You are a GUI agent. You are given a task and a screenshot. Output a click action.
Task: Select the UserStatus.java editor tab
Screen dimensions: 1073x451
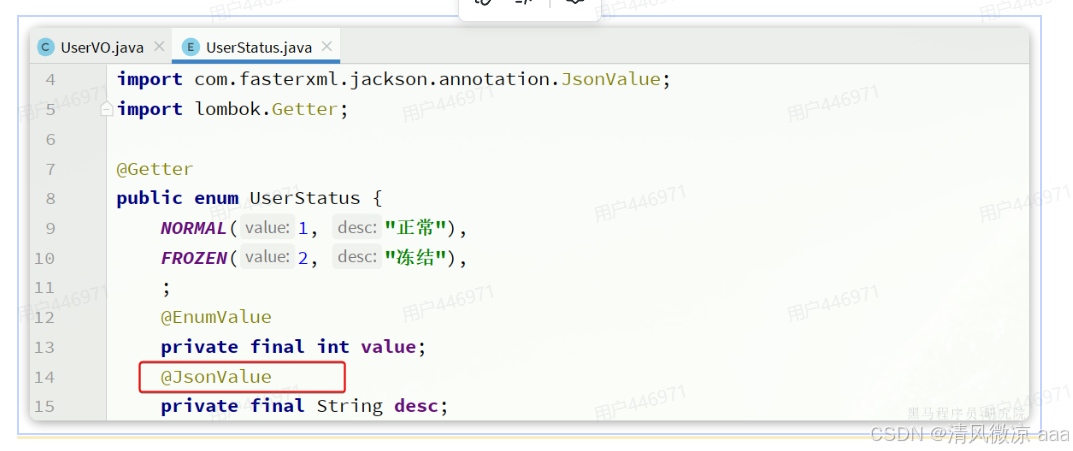(259, 47)
